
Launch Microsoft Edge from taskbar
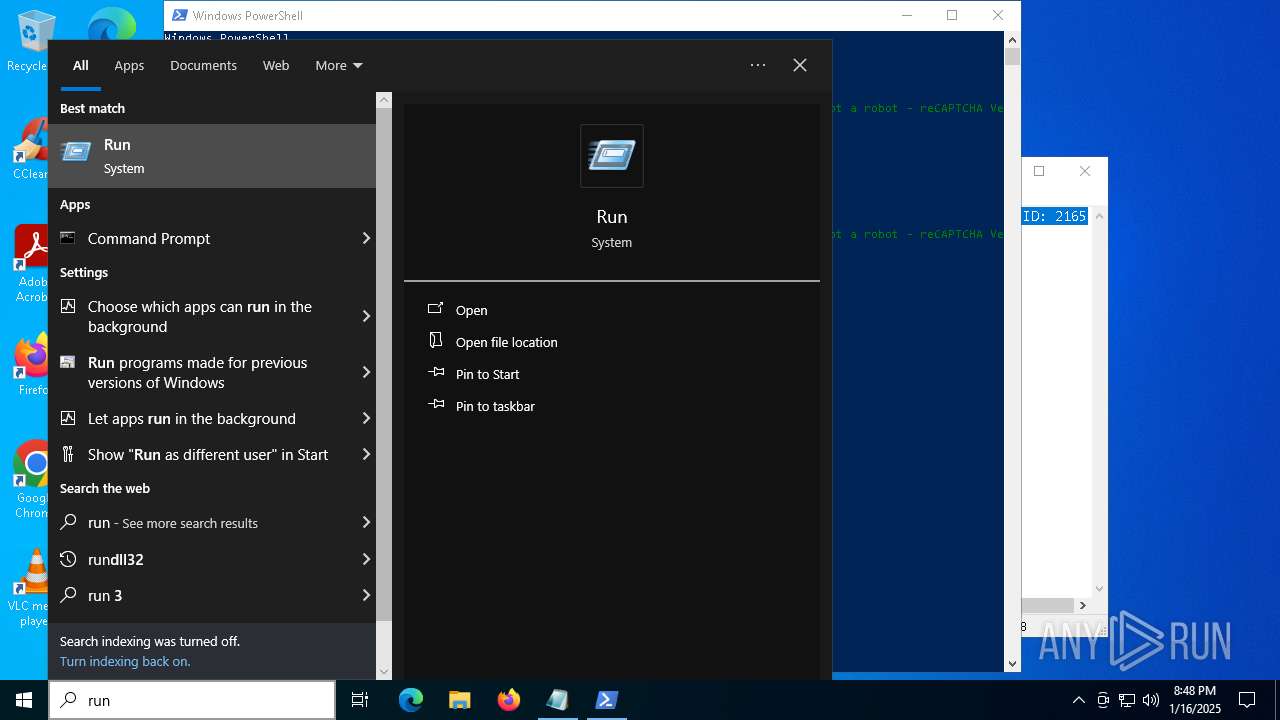pyautogui.click(x=411, y=700)
